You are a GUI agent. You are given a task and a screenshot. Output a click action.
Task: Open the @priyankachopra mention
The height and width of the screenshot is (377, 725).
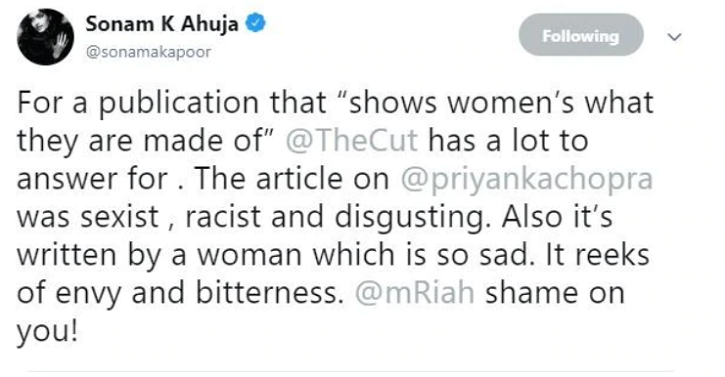point(527,179)
